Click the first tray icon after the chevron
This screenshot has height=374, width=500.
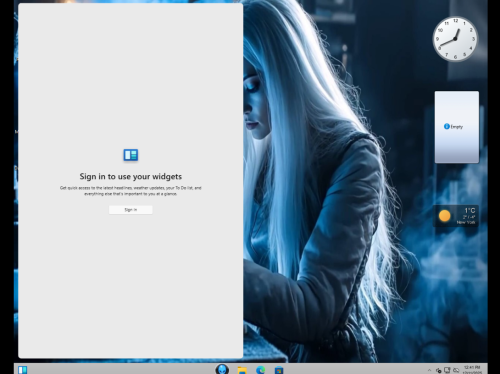coord(439,370)
